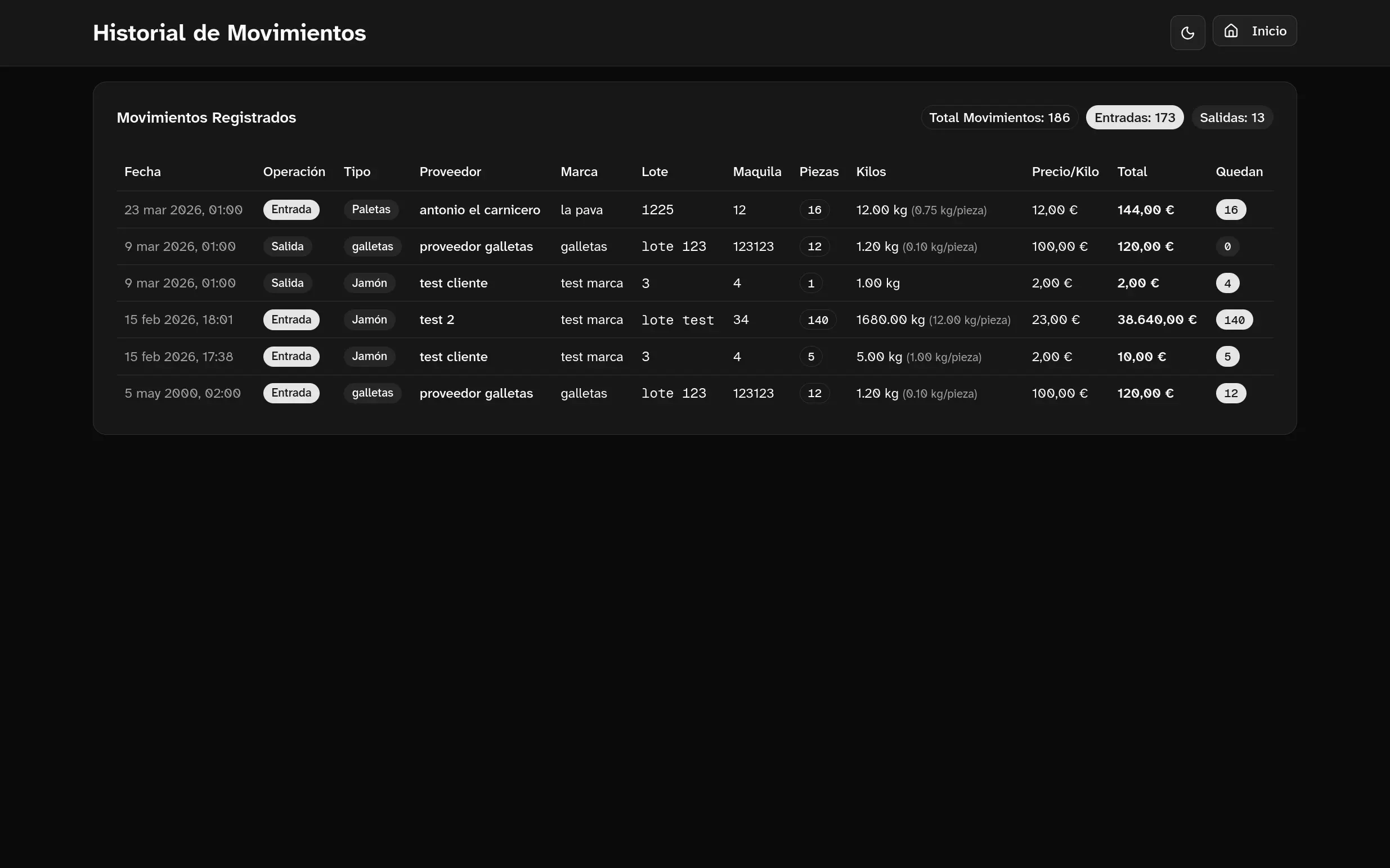Image resolution: width=1390 pixels, height=868 pixels.
Task: Click the Historial de Movimientos title
Action: click(x=229, y=33)
